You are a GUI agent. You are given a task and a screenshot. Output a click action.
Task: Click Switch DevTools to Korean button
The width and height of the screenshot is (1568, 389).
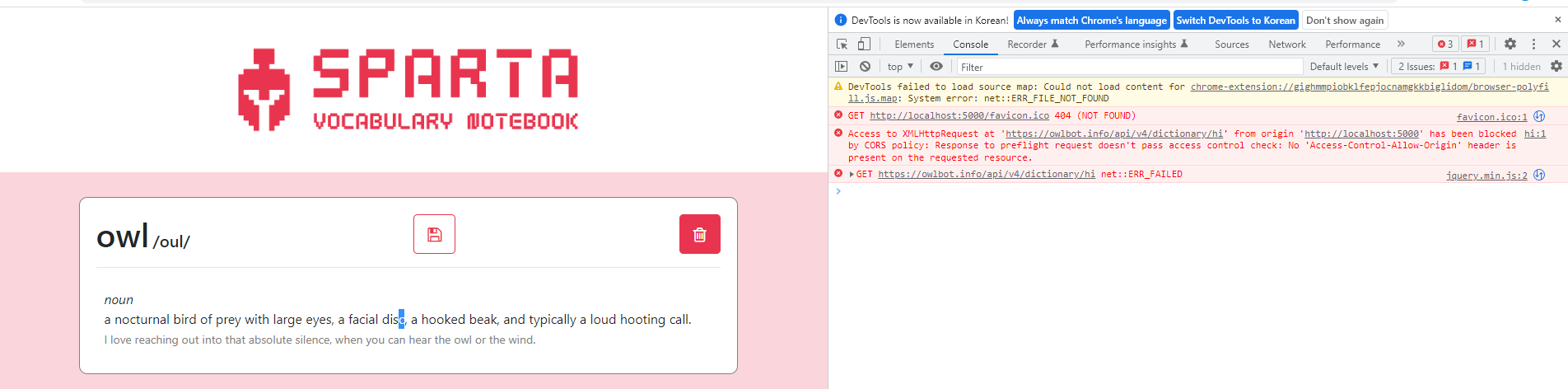point(1235,21)
